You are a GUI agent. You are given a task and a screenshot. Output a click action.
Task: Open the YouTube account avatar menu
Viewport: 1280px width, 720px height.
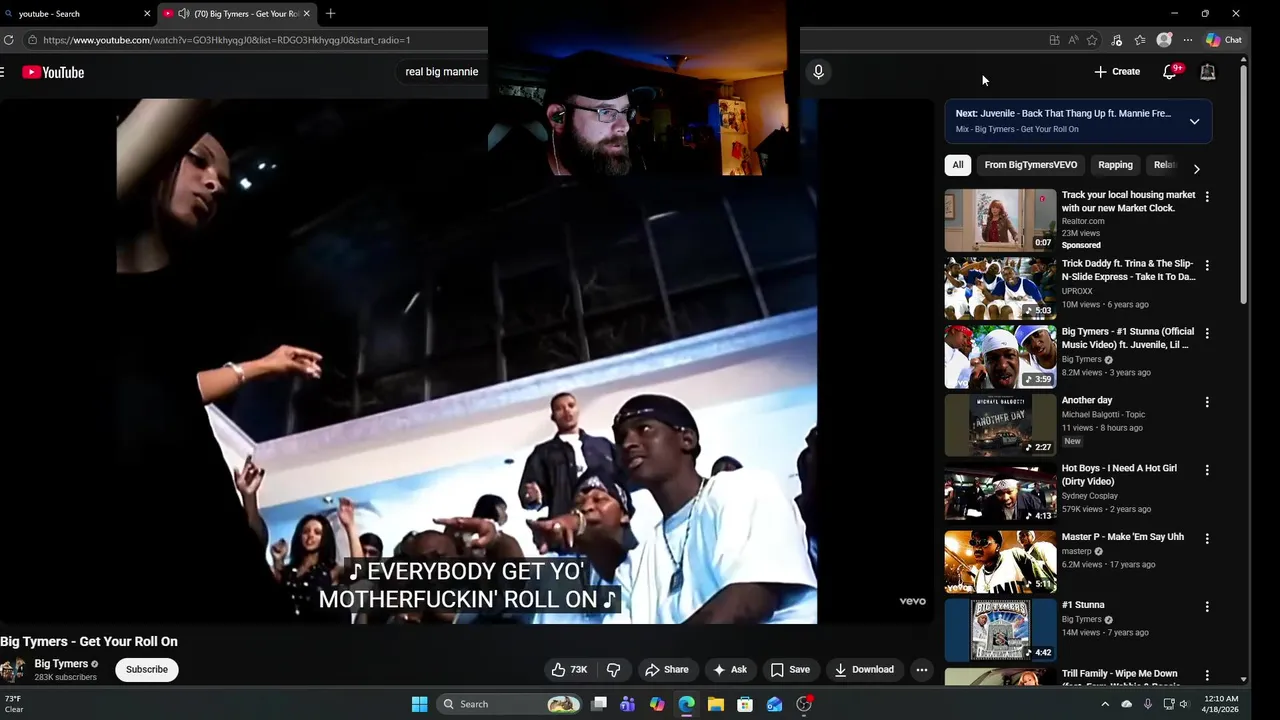[x=1208, y=72]
